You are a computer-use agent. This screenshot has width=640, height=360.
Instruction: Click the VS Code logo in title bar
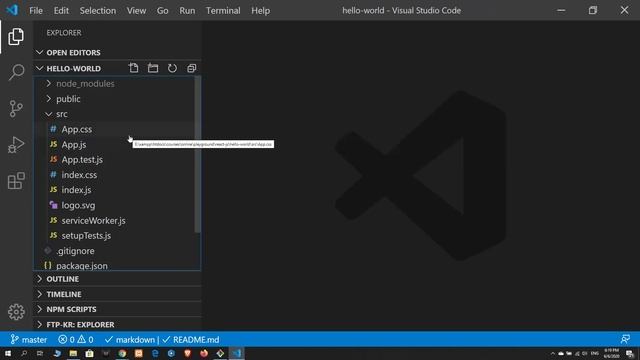12,10
